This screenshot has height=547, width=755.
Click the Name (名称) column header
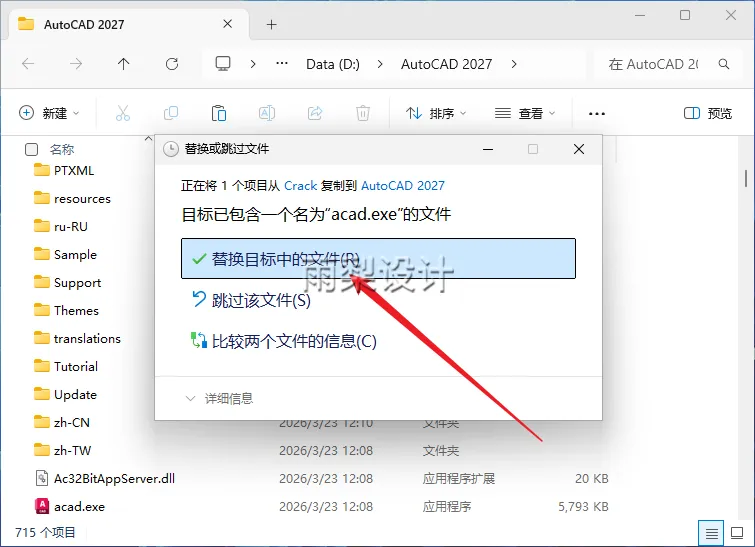point(62,149)
